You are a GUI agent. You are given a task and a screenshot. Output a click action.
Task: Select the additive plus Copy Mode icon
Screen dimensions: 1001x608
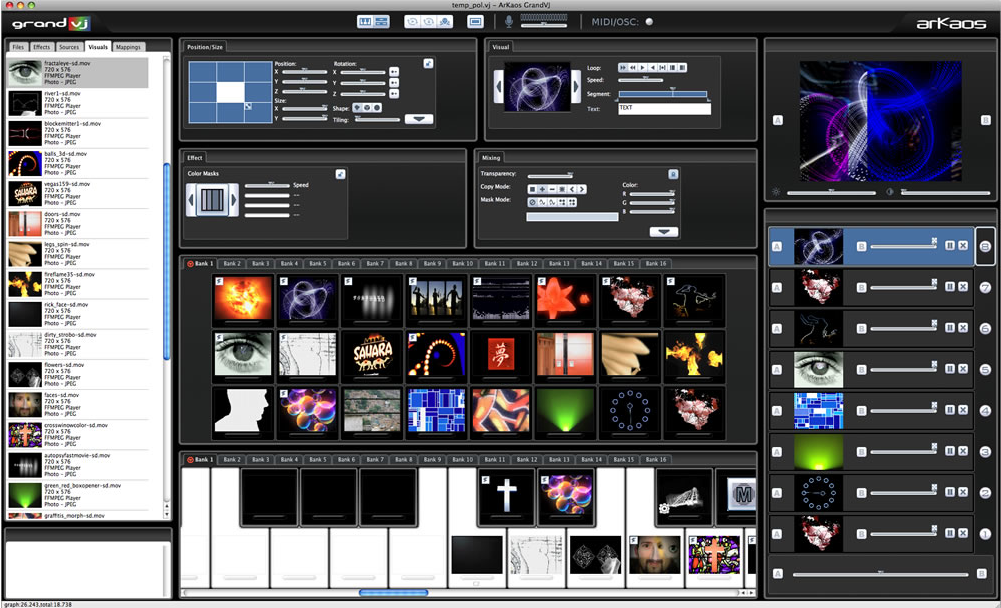542,189
